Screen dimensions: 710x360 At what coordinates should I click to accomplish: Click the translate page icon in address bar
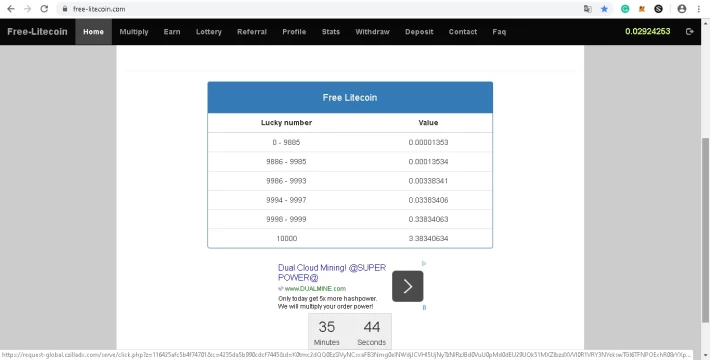coord(588,9)
